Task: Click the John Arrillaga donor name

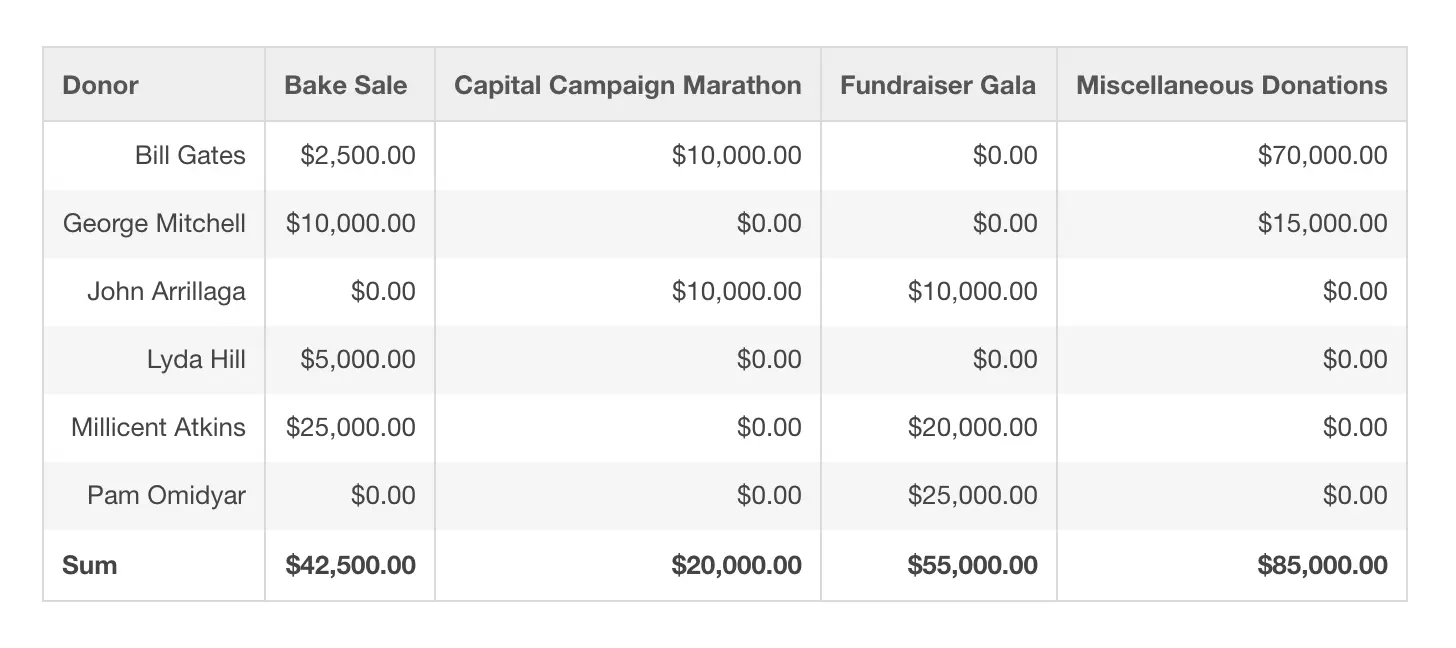Action: tap(166, 291)
